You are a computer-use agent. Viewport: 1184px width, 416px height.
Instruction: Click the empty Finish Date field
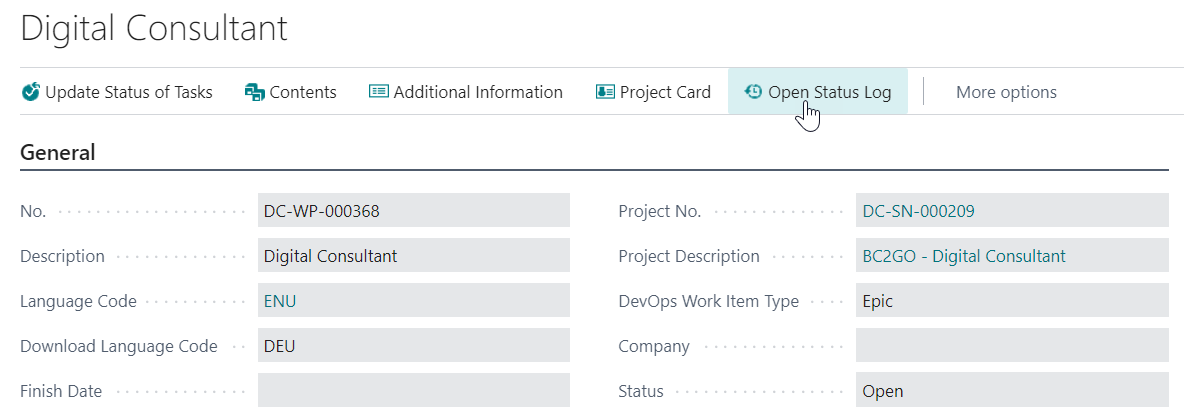pos(413,391)
